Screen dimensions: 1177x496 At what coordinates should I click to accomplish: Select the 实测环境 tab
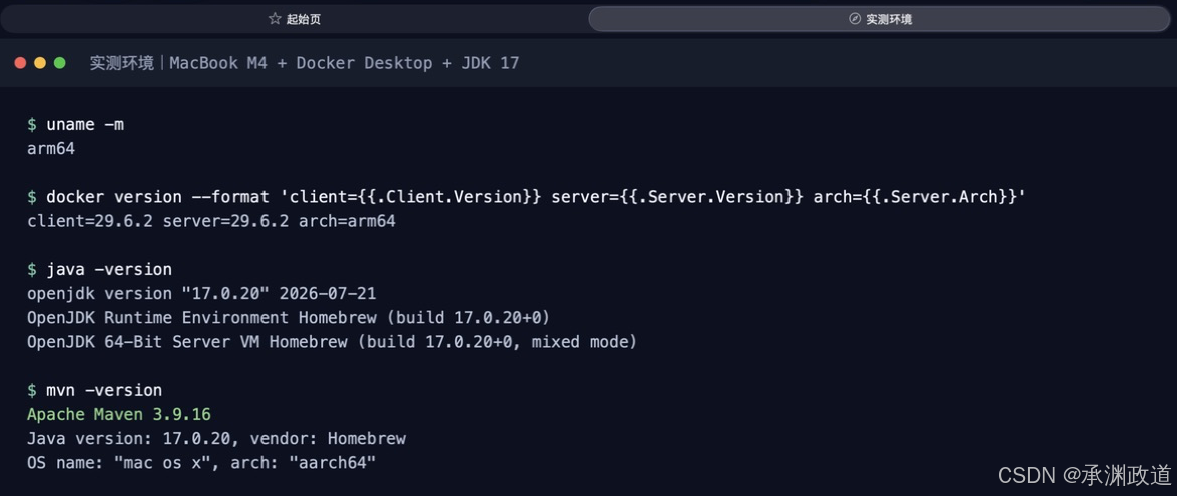tap(879, 19)
